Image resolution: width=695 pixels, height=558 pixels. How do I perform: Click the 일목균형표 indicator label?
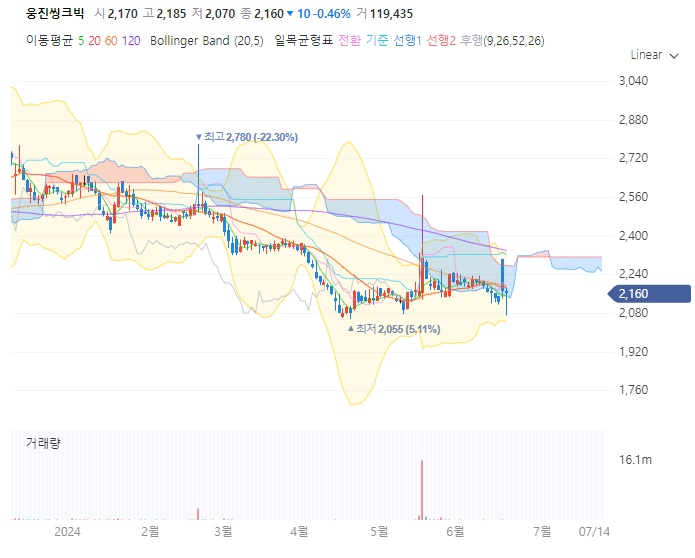point(303,41)
